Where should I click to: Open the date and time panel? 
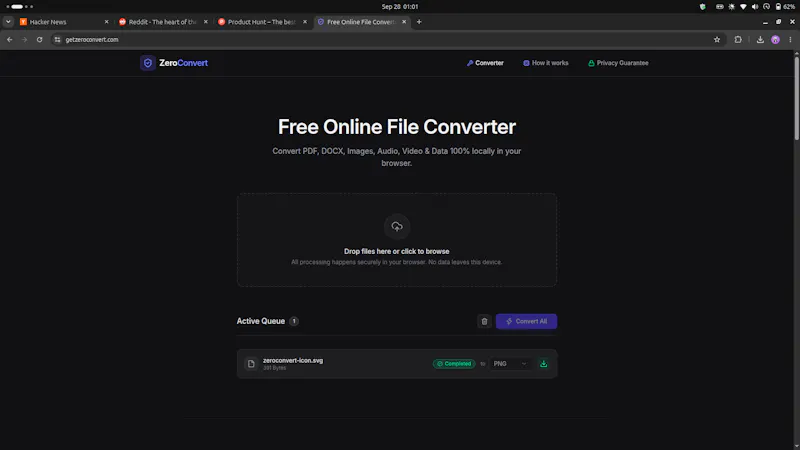point(400,7)
